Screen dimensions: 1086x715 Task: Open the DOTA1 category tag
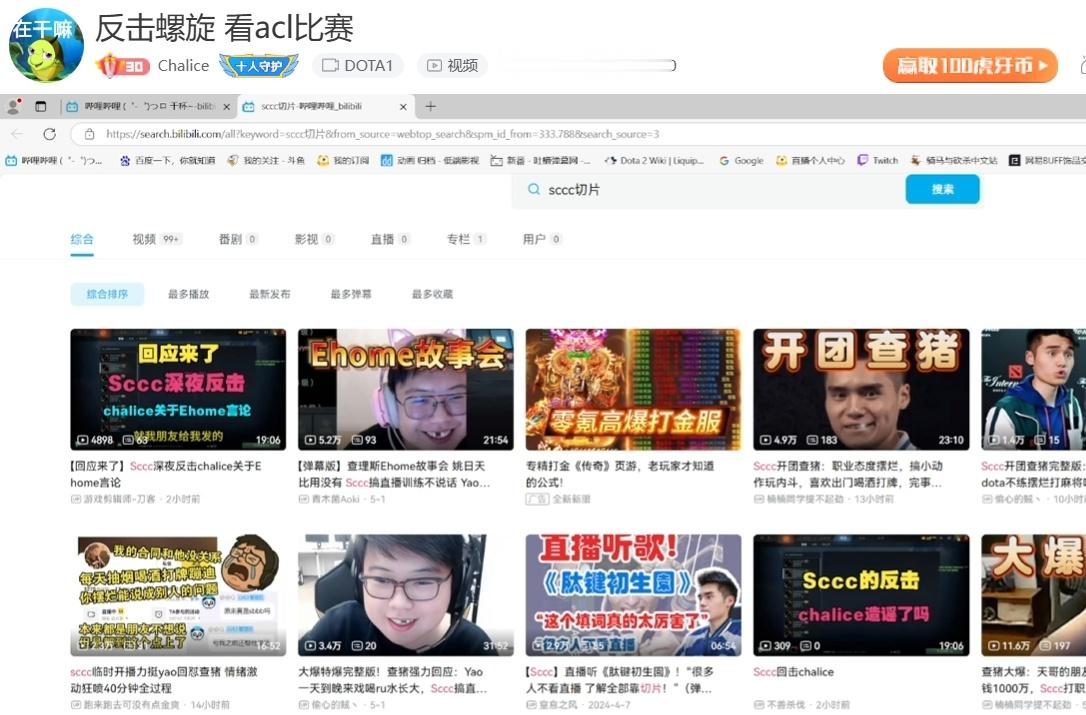[x=358, y=66]
